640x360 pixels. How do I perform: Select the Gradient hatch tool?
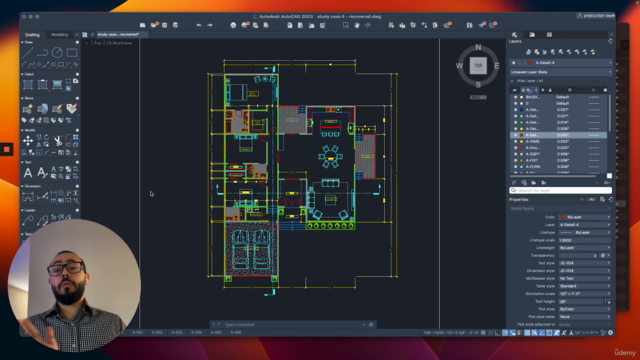pos(57,84)
